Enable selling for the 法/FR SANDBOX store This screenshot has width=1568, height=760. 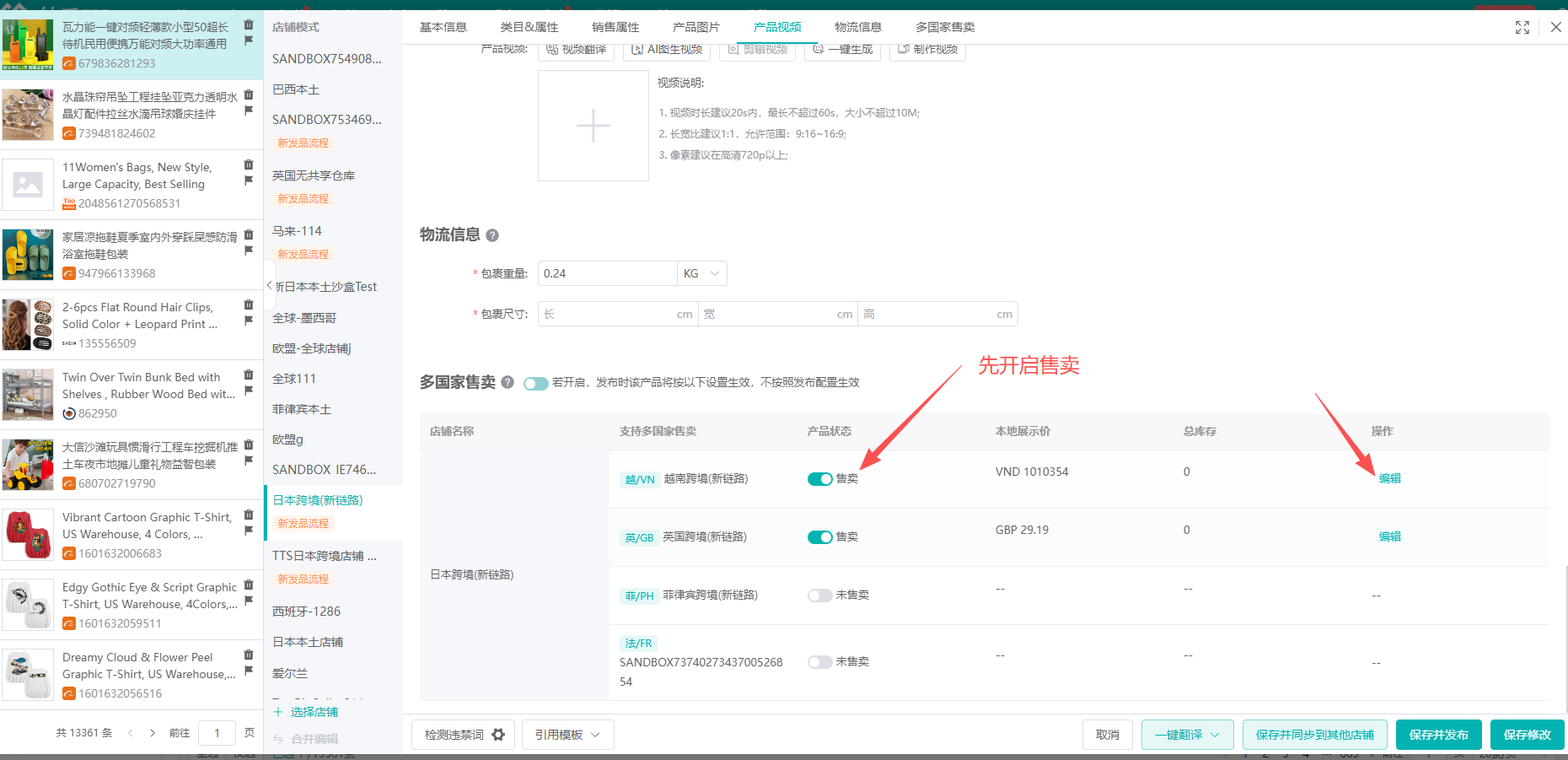coord(820,662)
